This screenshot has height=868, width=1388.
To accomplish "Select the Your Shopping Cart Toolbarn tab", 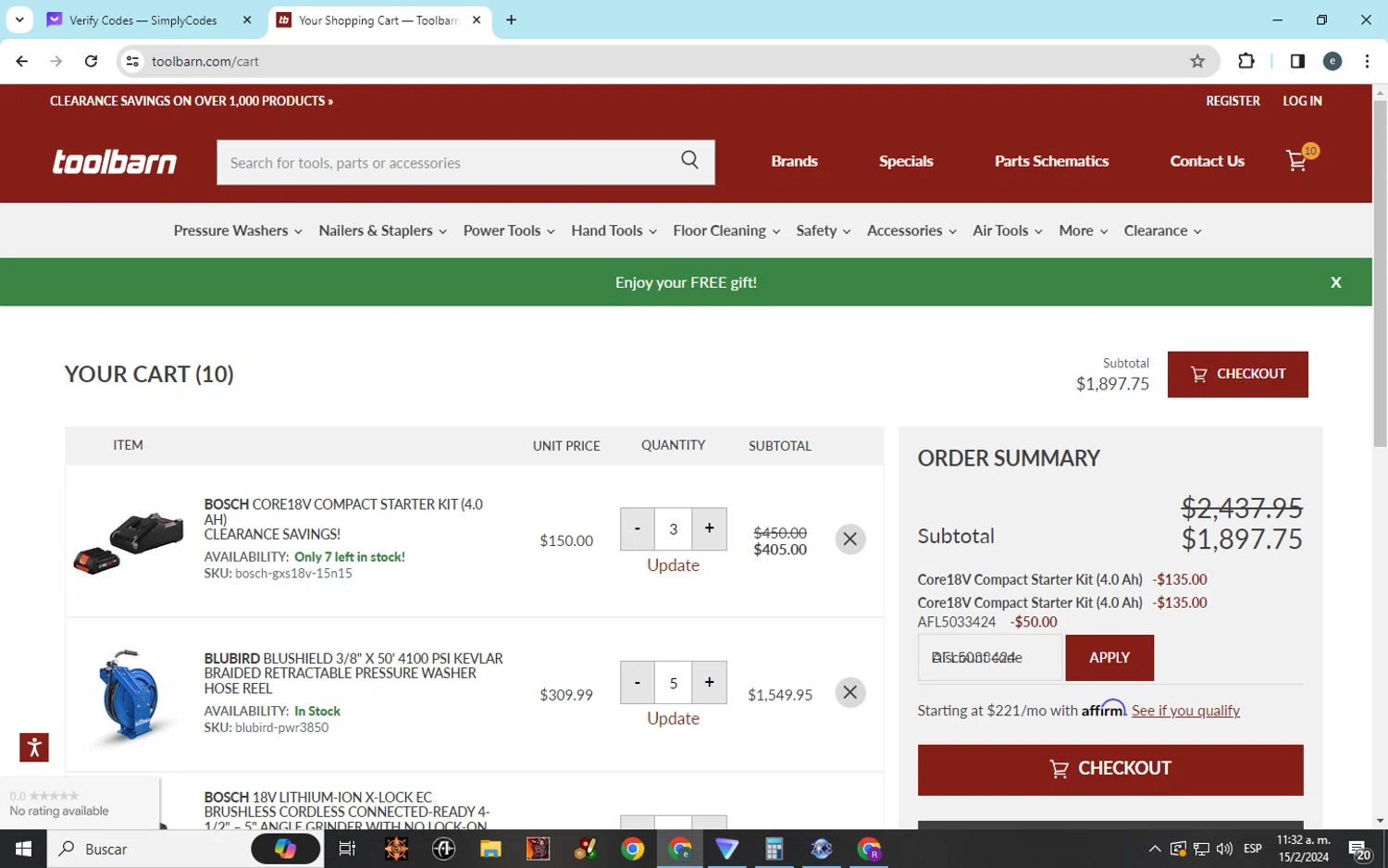I will 378,19.
